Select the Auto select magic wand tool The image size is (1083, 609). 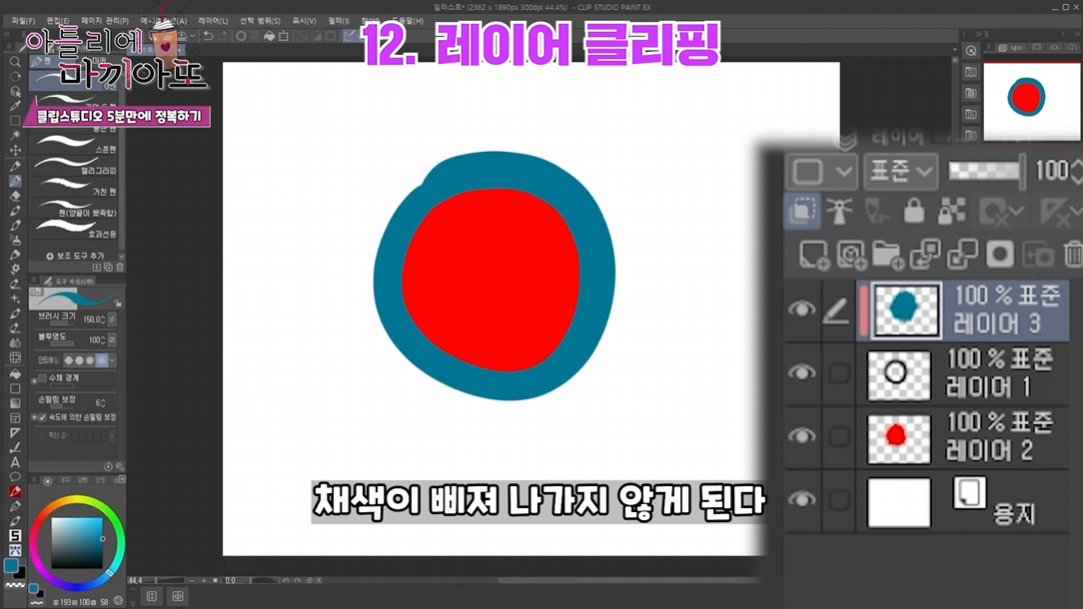(x=15, y=135)
